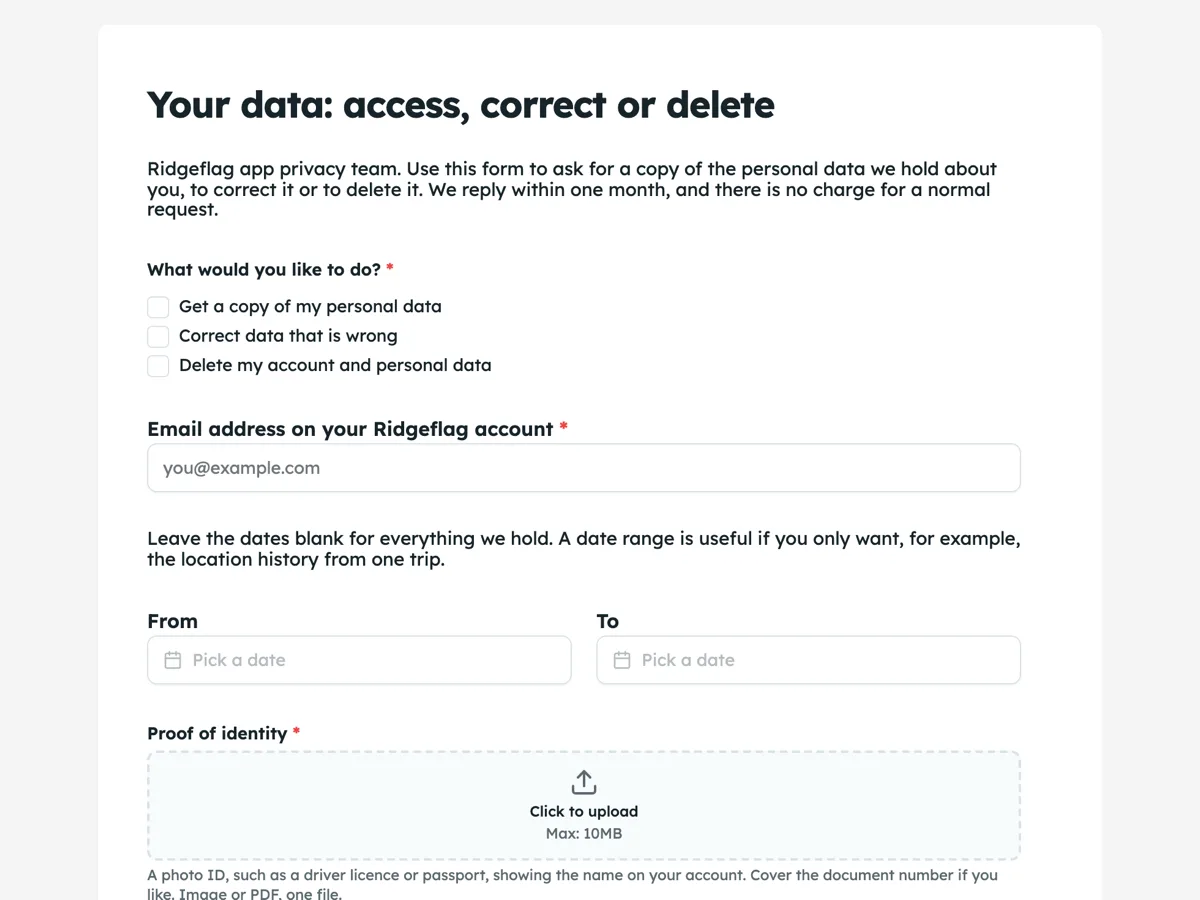Check Get a copy of my personal data

(x=158, y=307)
